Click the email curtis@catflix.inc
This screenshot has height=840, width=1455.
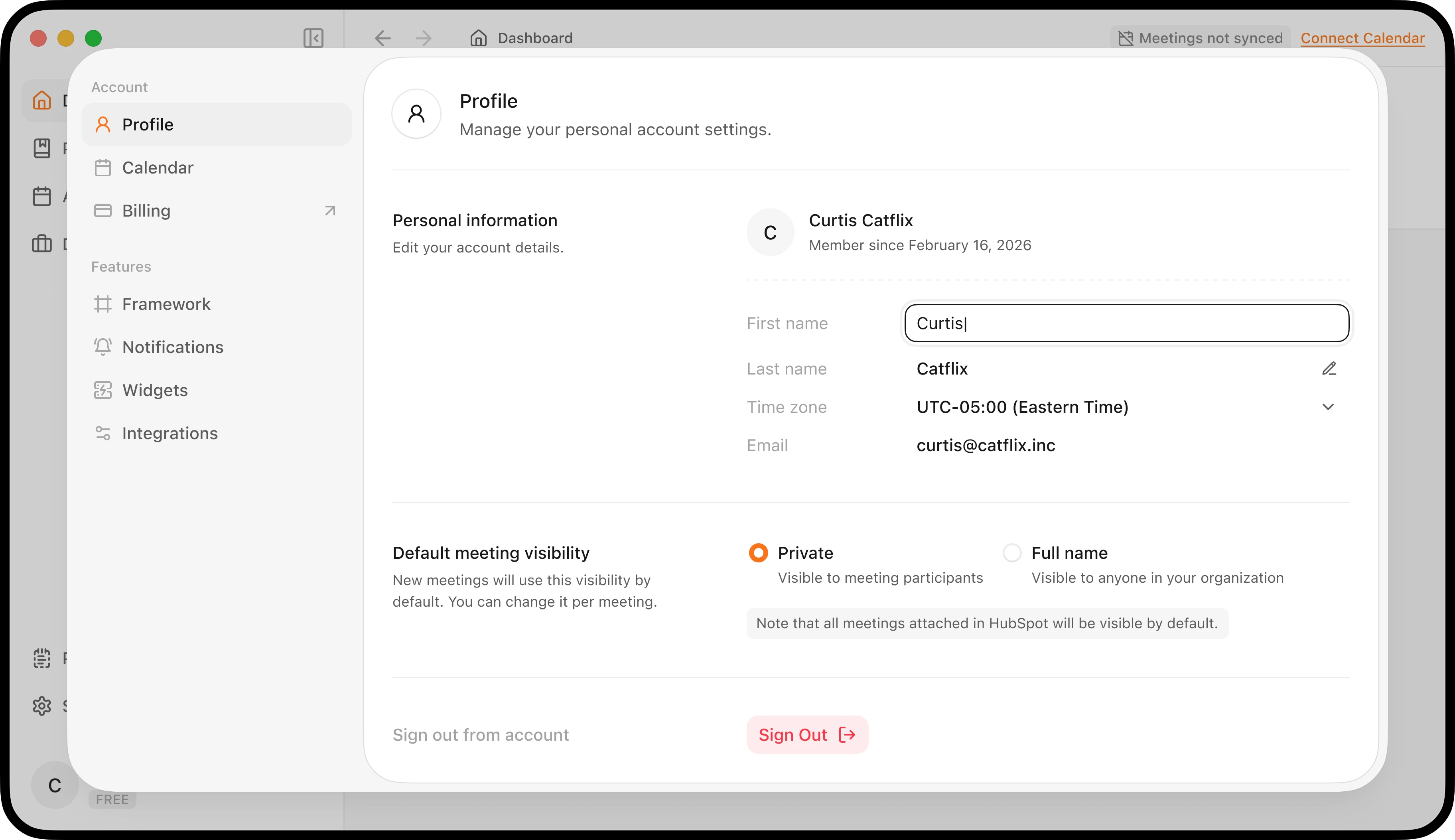pyautogui.click(x=986, y=446)
